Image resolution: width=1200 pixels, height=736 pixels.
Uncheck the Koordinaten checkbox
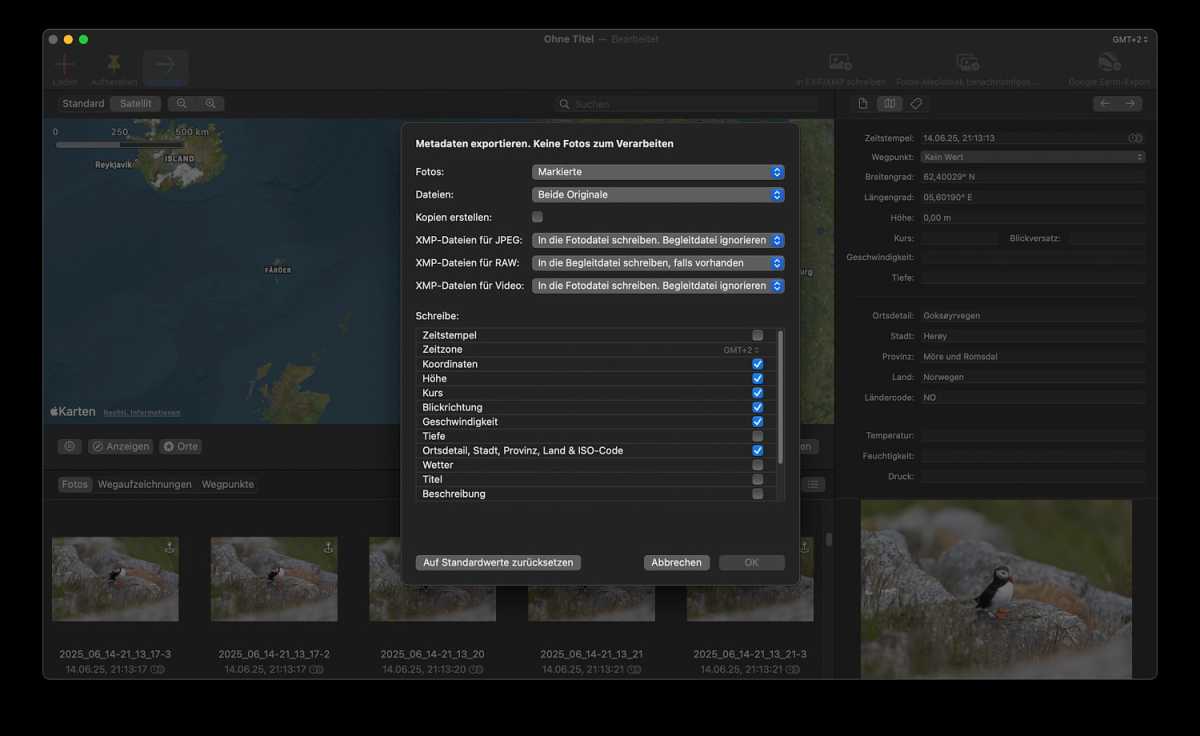point(758,364)
